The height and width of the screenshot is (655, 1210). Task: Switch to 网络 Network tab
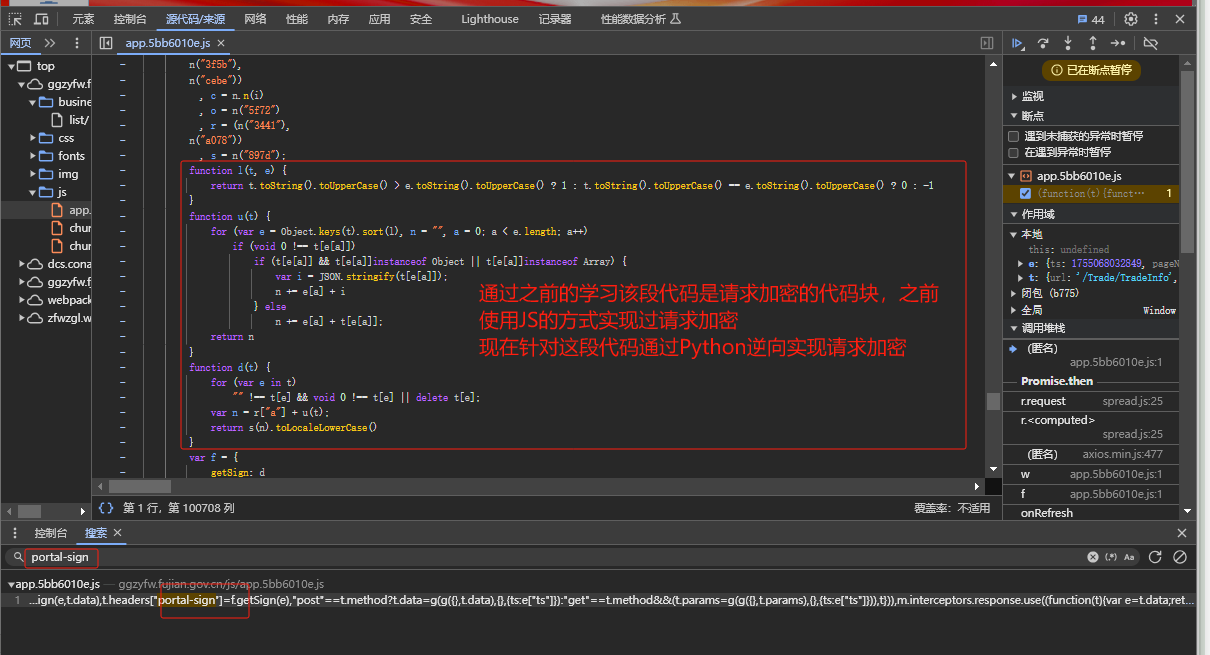(256, 19)
